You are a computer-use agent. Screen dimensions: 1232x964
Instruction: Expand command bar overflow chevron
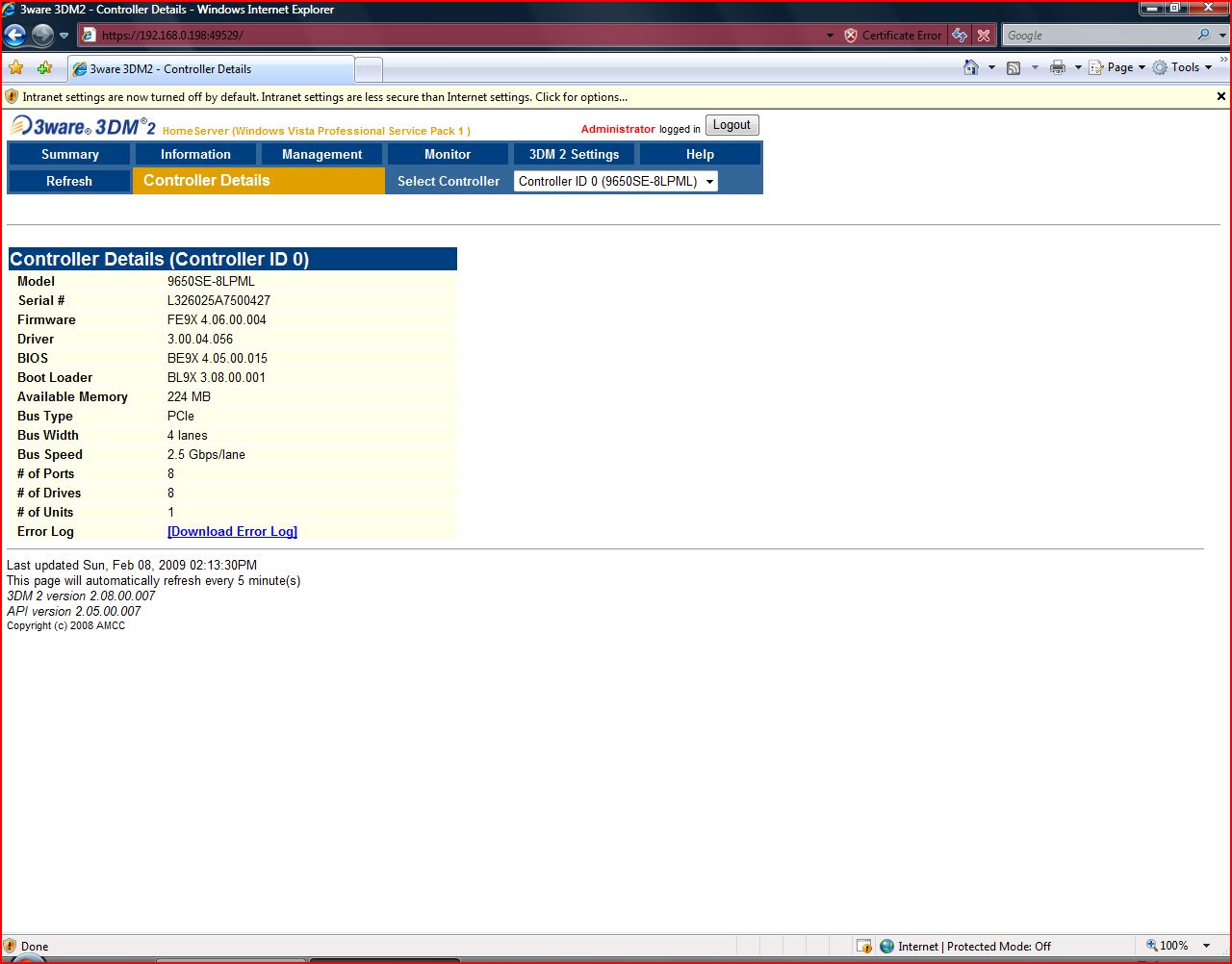[x=1223, y=61]
